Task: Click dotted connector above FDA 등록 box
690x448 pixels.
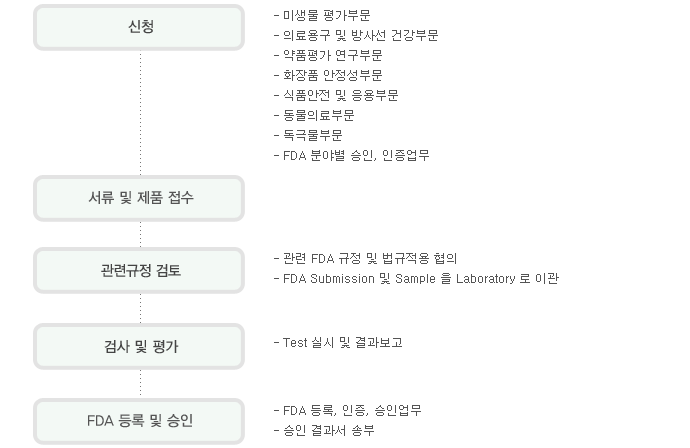Action: click(x=140, y=384)
